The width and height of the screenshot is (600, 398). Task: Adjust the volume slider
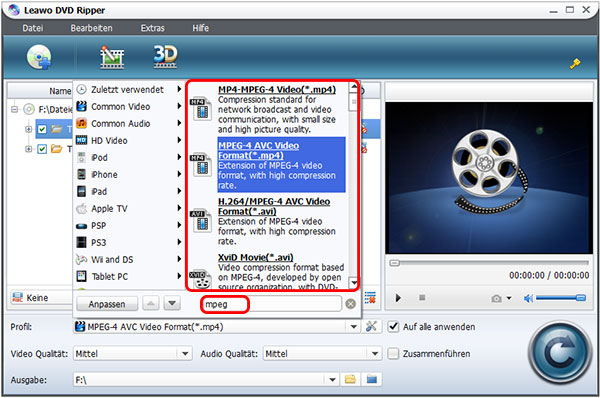click(x=561, y=298)
